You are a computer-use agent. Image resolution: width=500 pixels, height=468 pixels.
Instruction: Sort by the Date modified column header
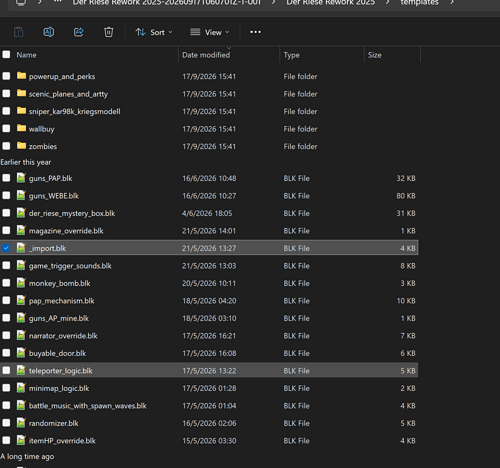(x=206, y=55)
